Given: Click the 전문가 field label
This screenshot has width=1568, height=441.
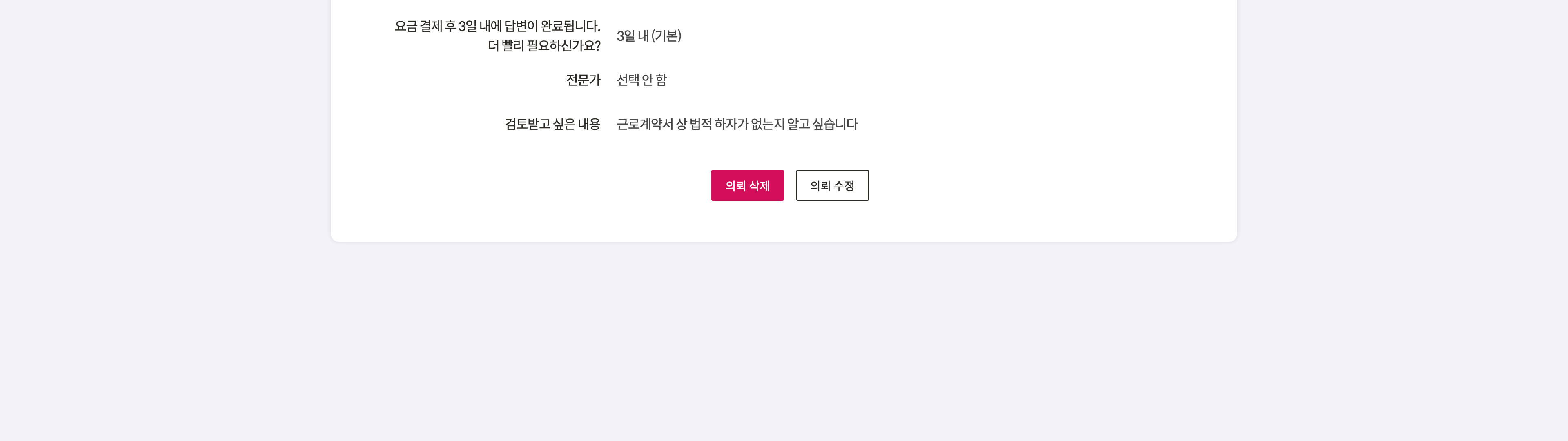Looking at the screenshot, I should tap(583, 80).
